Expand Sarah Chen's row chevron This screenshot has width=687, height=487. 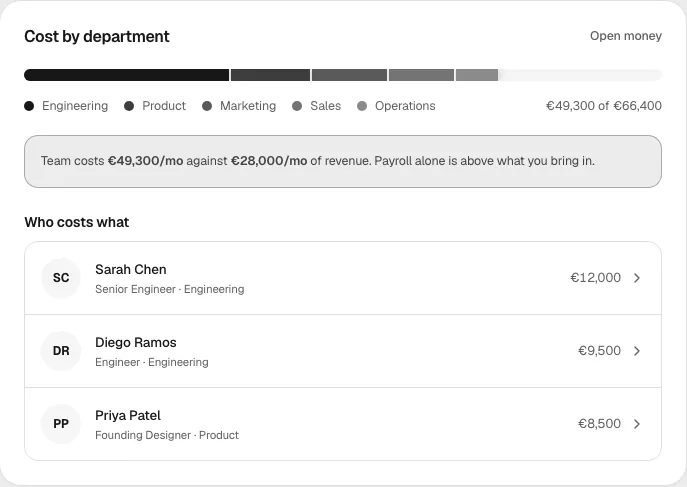click(x=637, y=278)
